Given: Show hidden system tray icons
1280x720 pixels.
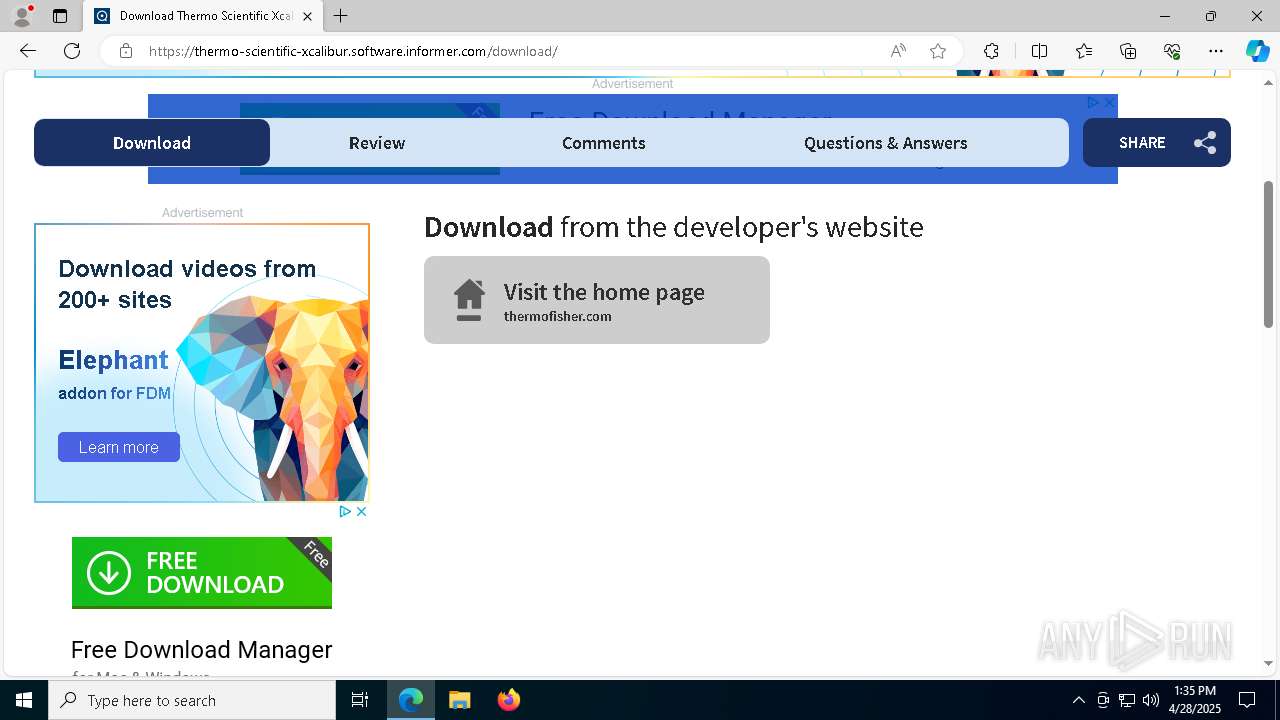Looking at the screenshot, I should coord(1078,700).
